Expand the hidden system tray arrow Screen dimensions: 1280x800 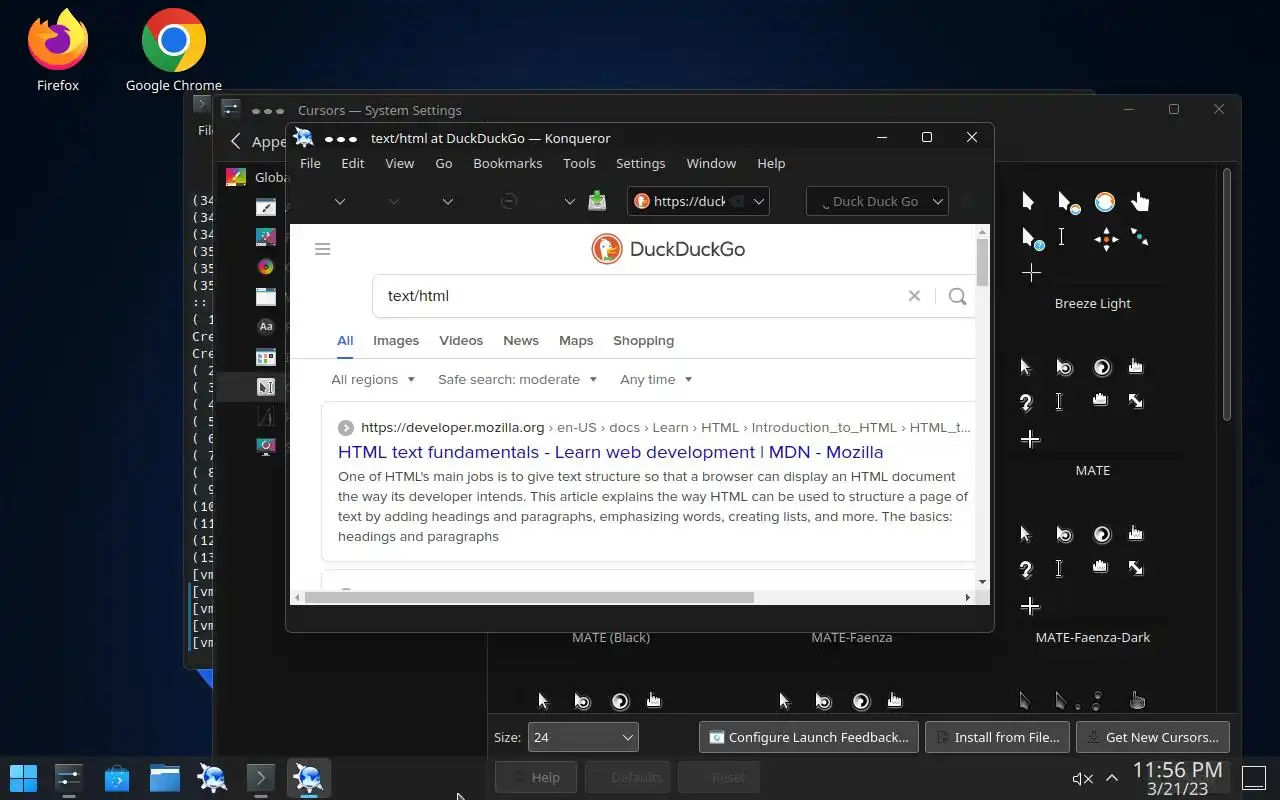tap(1112, 778)
